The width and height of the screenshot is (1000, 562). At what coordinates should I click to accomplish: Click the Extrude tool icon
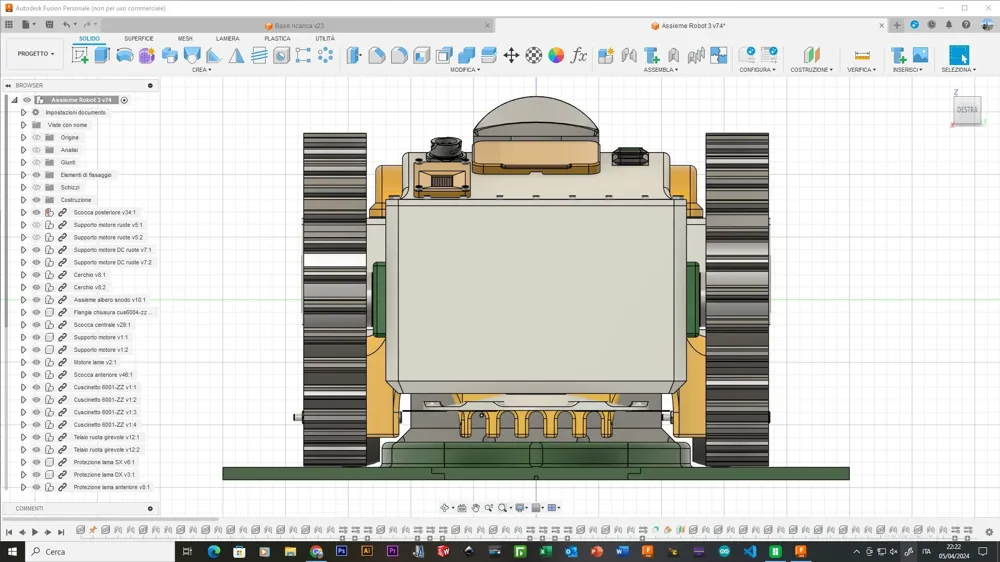click(102, 55)
